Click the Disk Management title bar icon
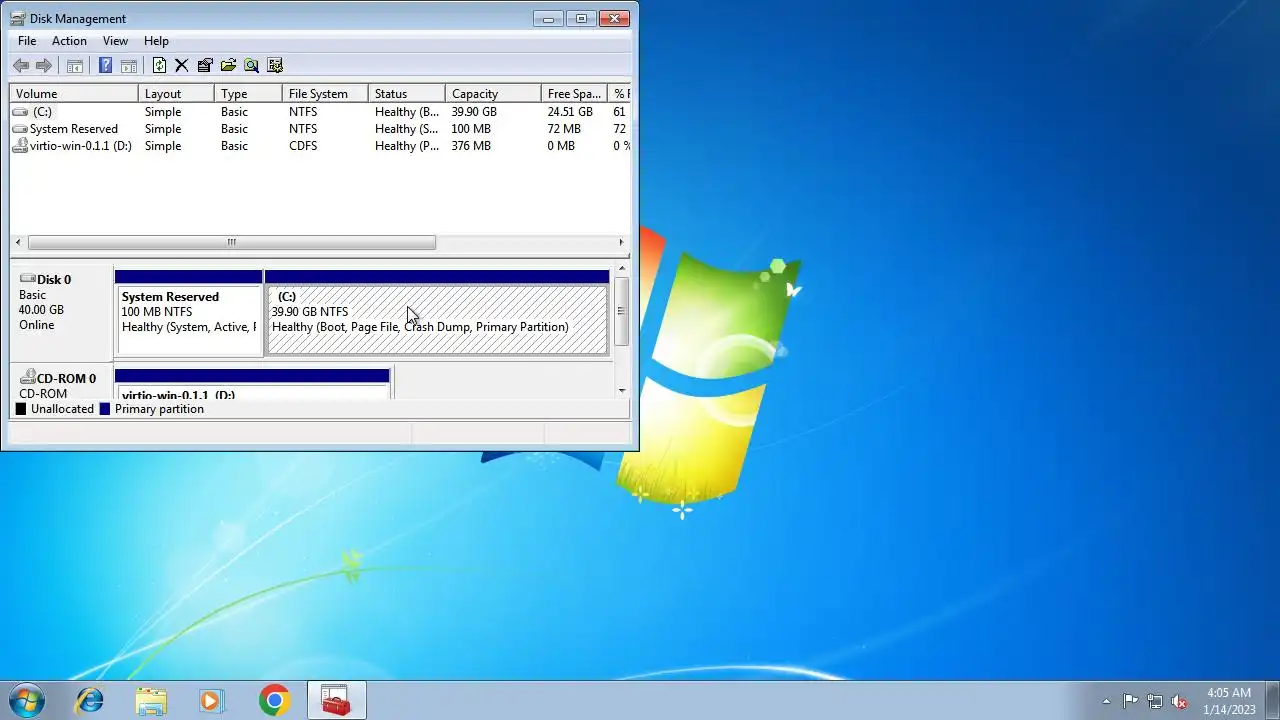This screenshot has width=1280, height=720. [x=18, y=18]
